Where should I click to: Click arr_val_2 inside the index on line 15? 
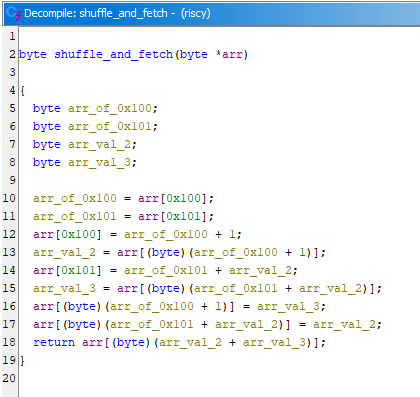point(330,288)
